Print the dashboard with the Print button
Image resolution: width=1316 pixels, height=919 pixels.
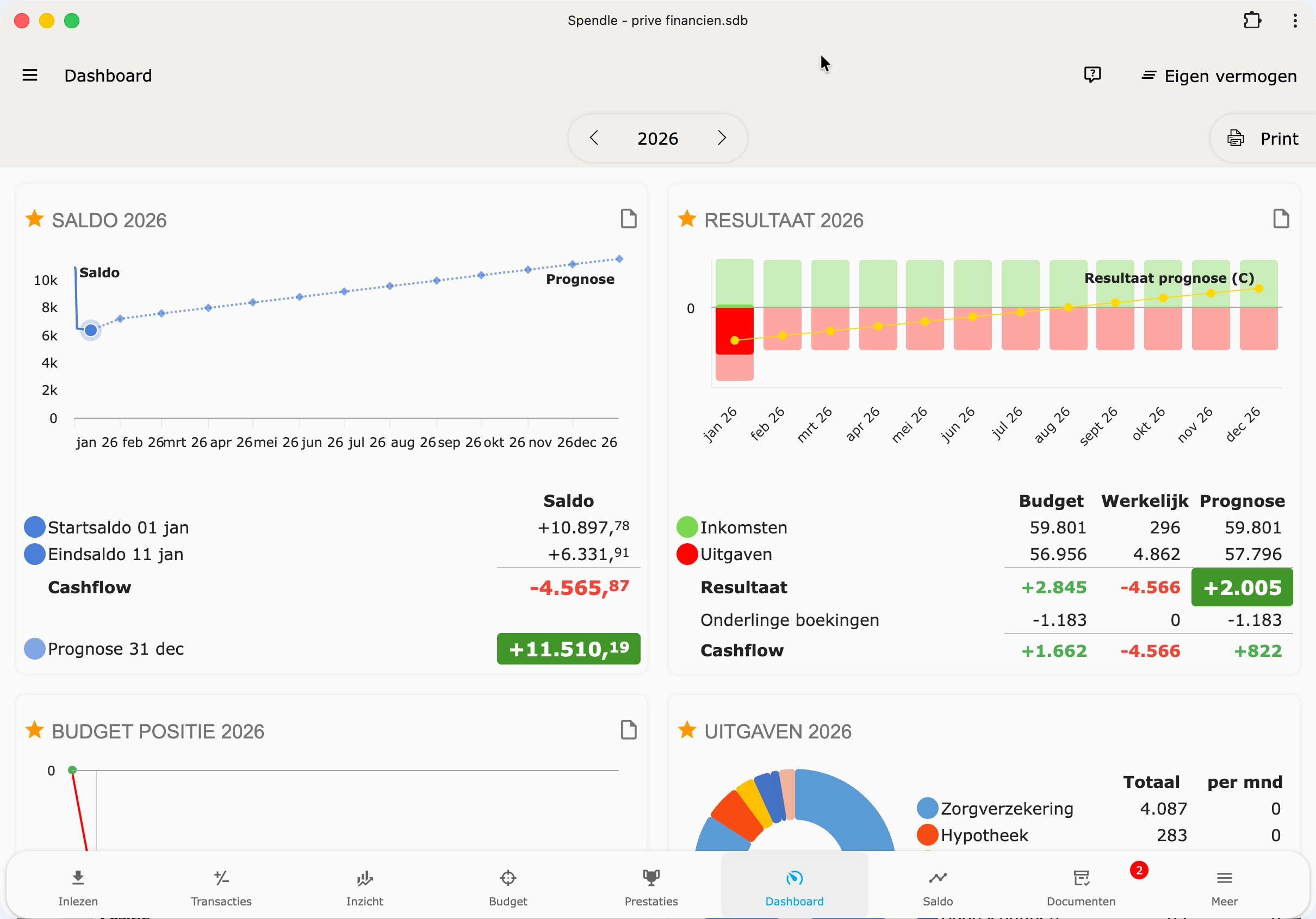(x=1263, y=138)
